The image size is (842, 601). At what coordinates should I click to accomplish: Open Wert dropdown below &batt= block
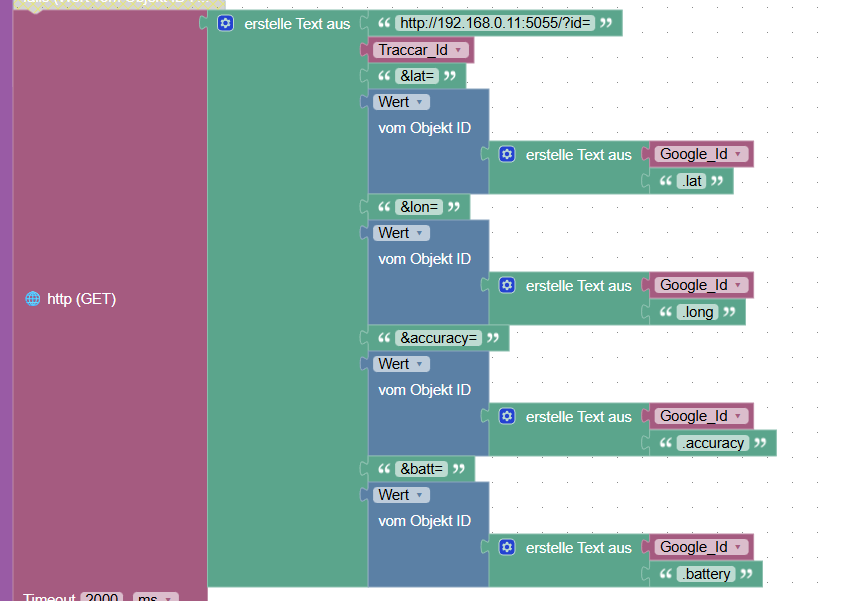click(x=401, y=495)
